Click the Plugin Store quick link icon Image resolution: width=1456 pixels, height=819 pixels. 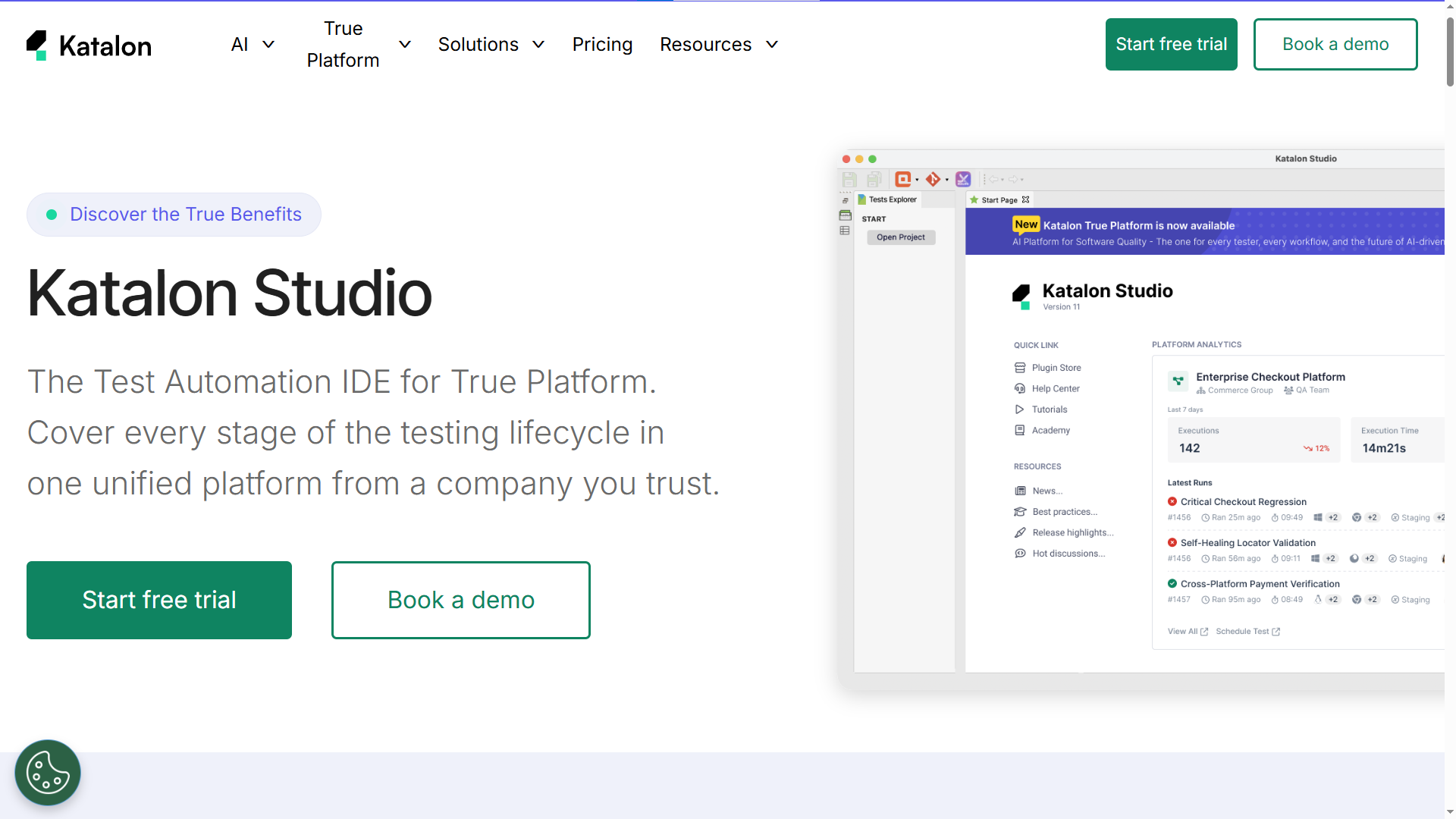(x=1020, y=368)
